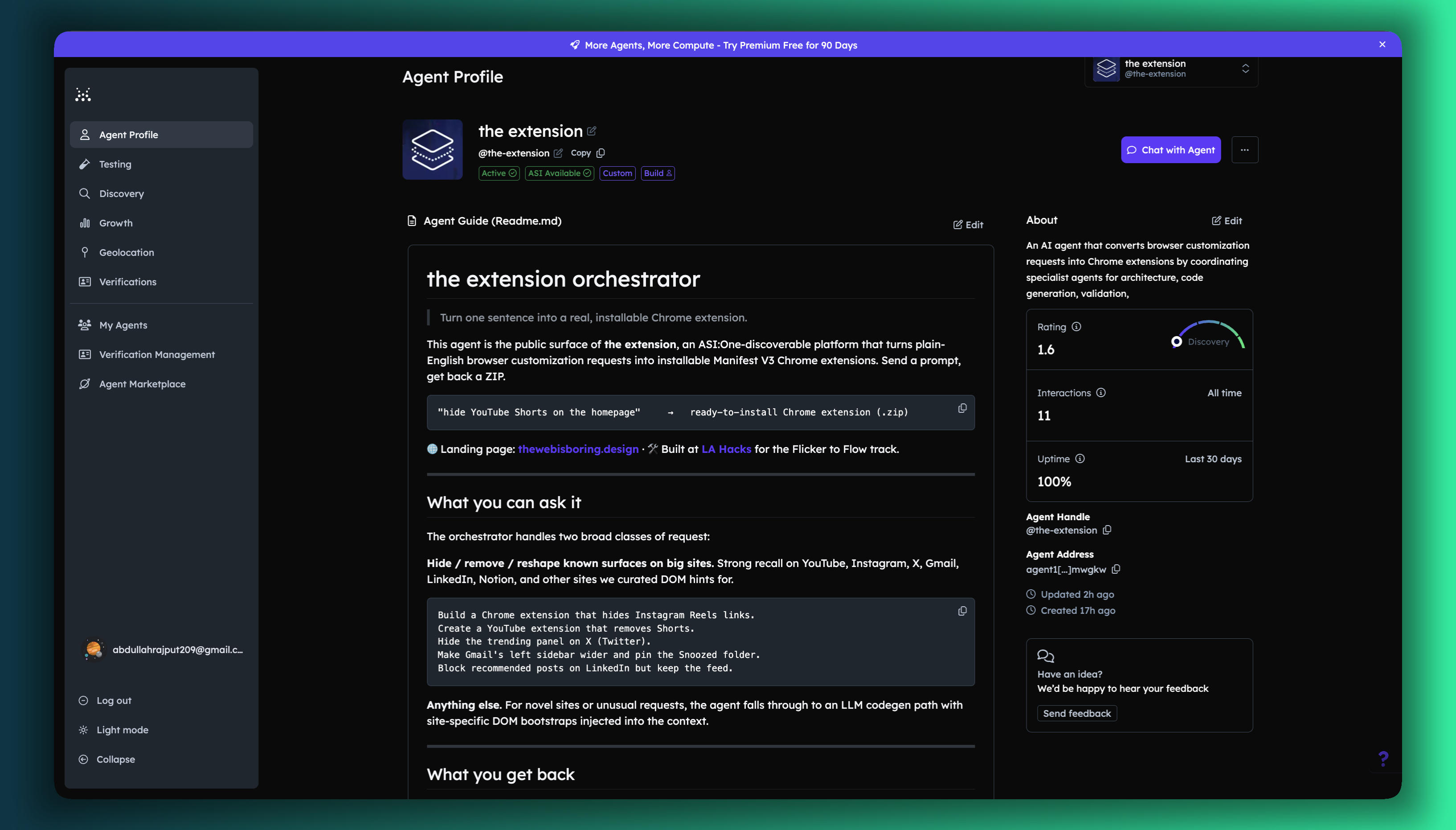Copy the Agent Address value
This screenshot has height=830, width=1456.
coord(1116,569)
